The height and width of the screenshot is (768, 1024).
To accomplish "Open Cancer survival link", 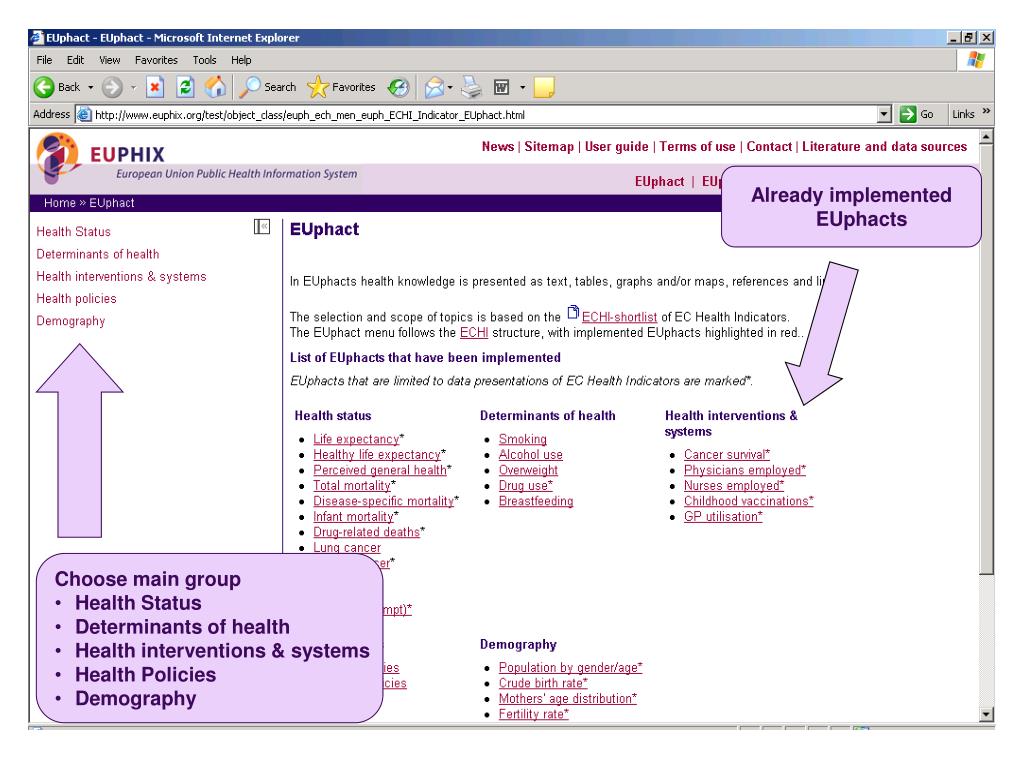I will [727, 455].
